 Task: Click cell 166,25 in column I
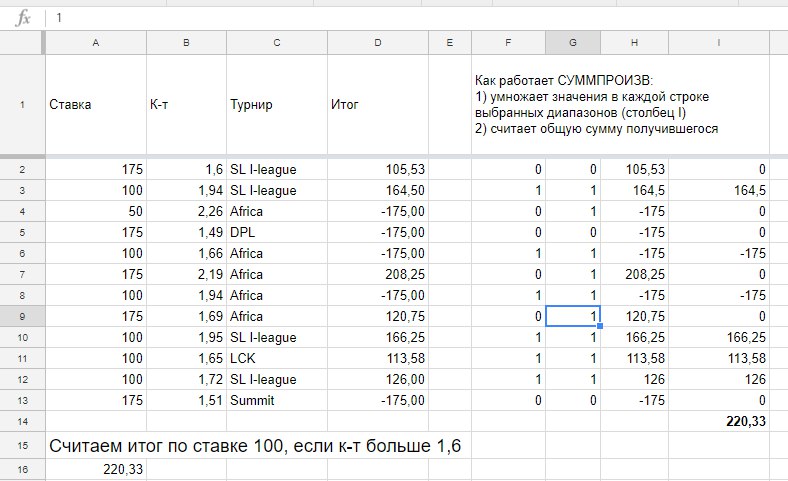(719, 337)
